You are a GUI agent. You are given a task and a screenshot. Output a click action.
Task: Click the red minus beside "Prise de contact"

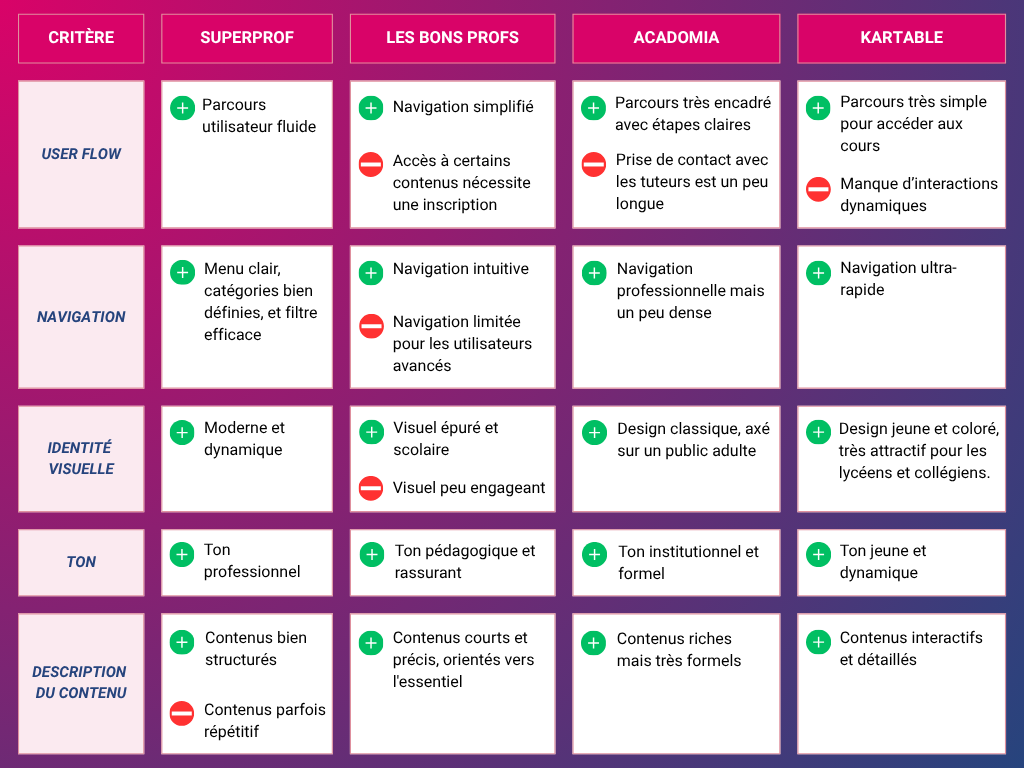pyautogui.click(x=594, y=163)
